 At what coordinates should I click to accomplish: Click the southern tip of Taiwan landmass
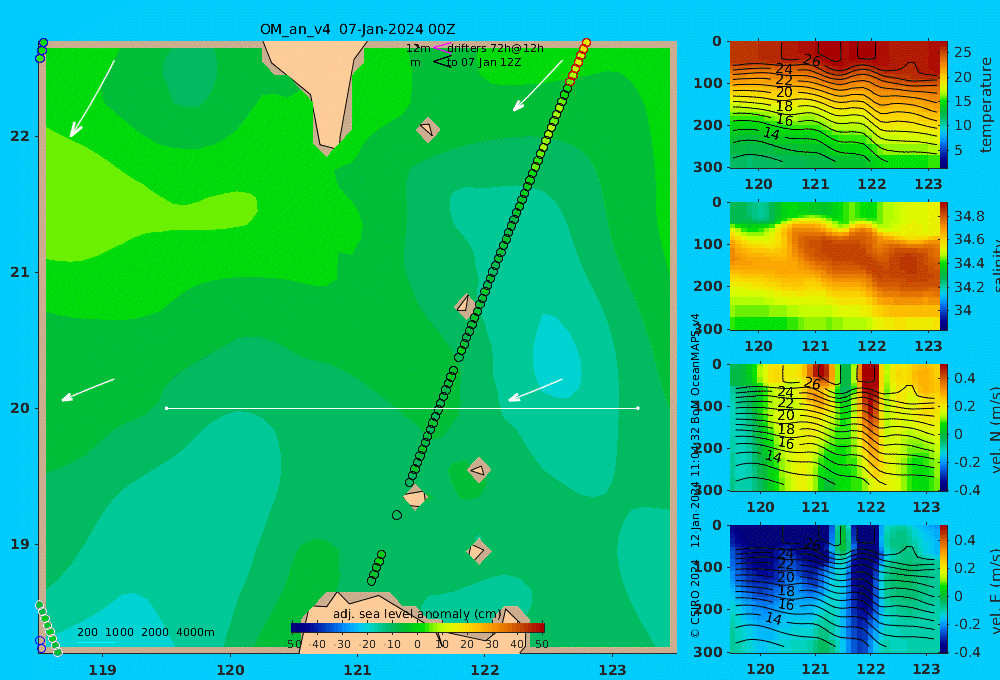point(329,147)
